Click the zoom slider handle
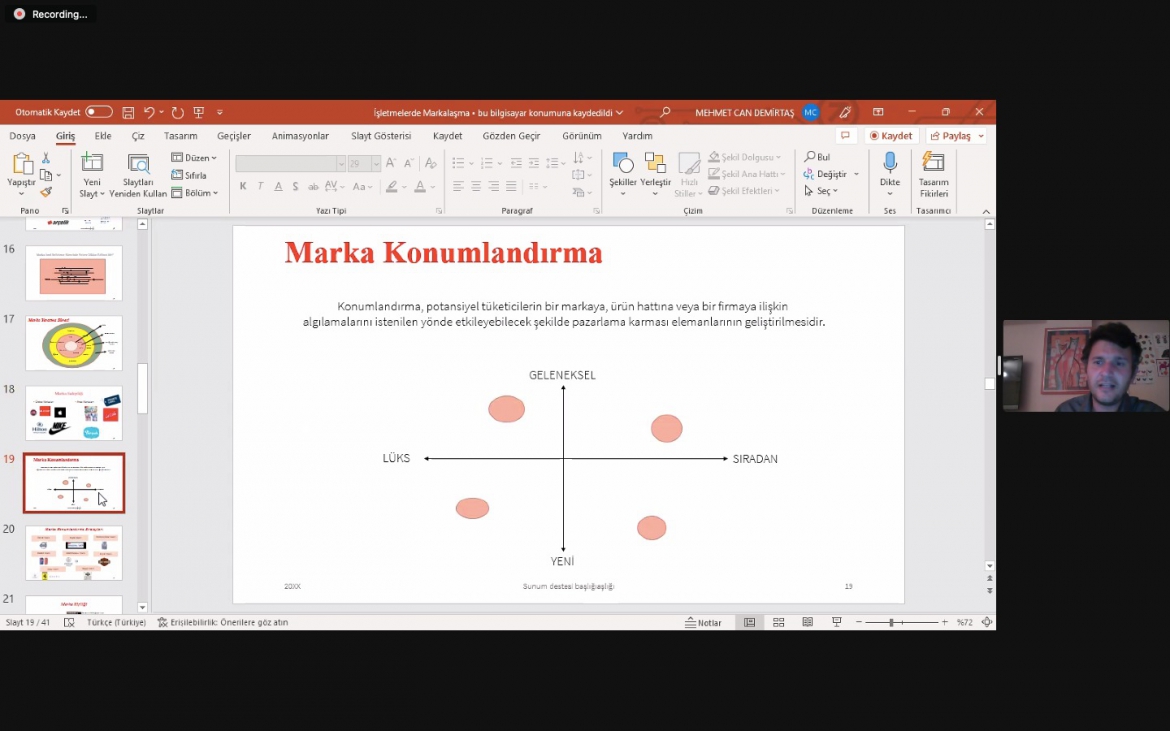This screenshot has width=1170, height=731. point(891,622)
